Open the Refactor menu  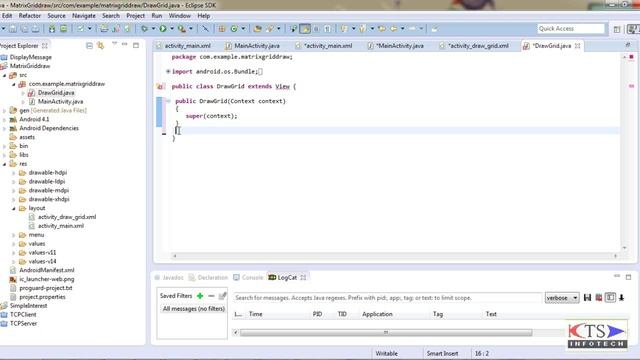(30, 16)
